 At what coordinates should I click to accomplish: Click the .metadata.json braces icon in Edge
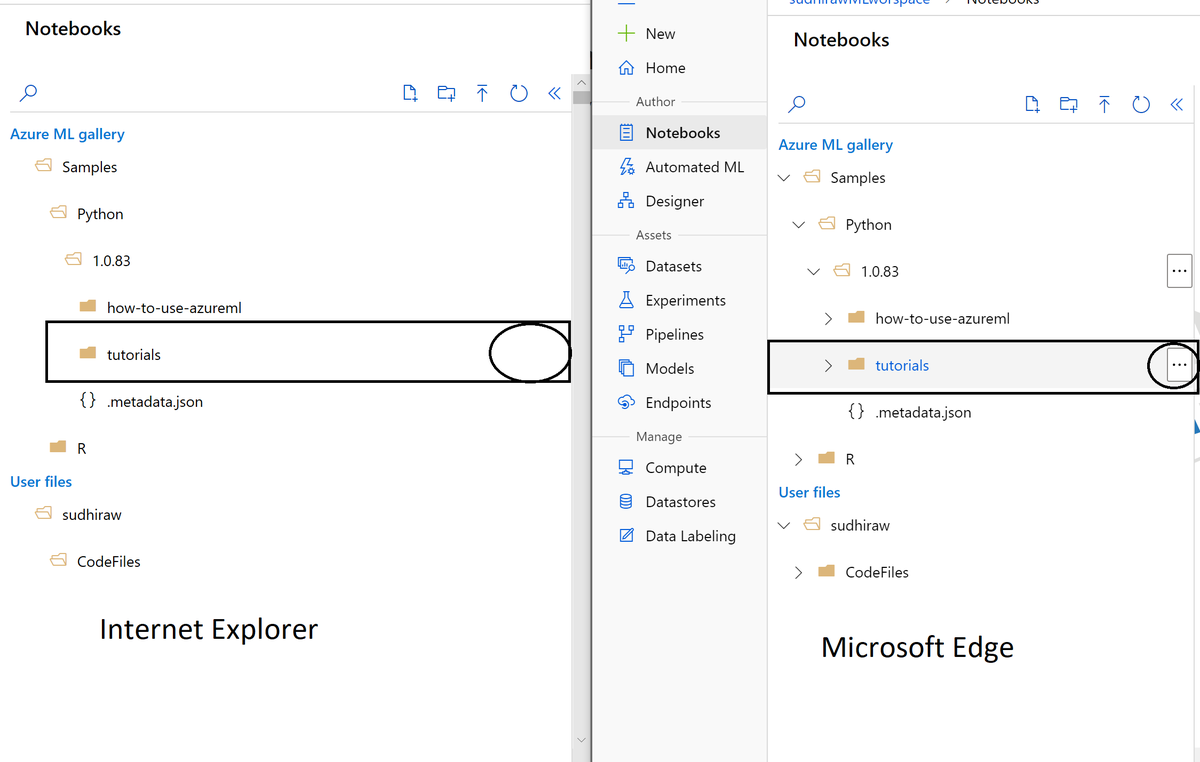click(857, 412)
